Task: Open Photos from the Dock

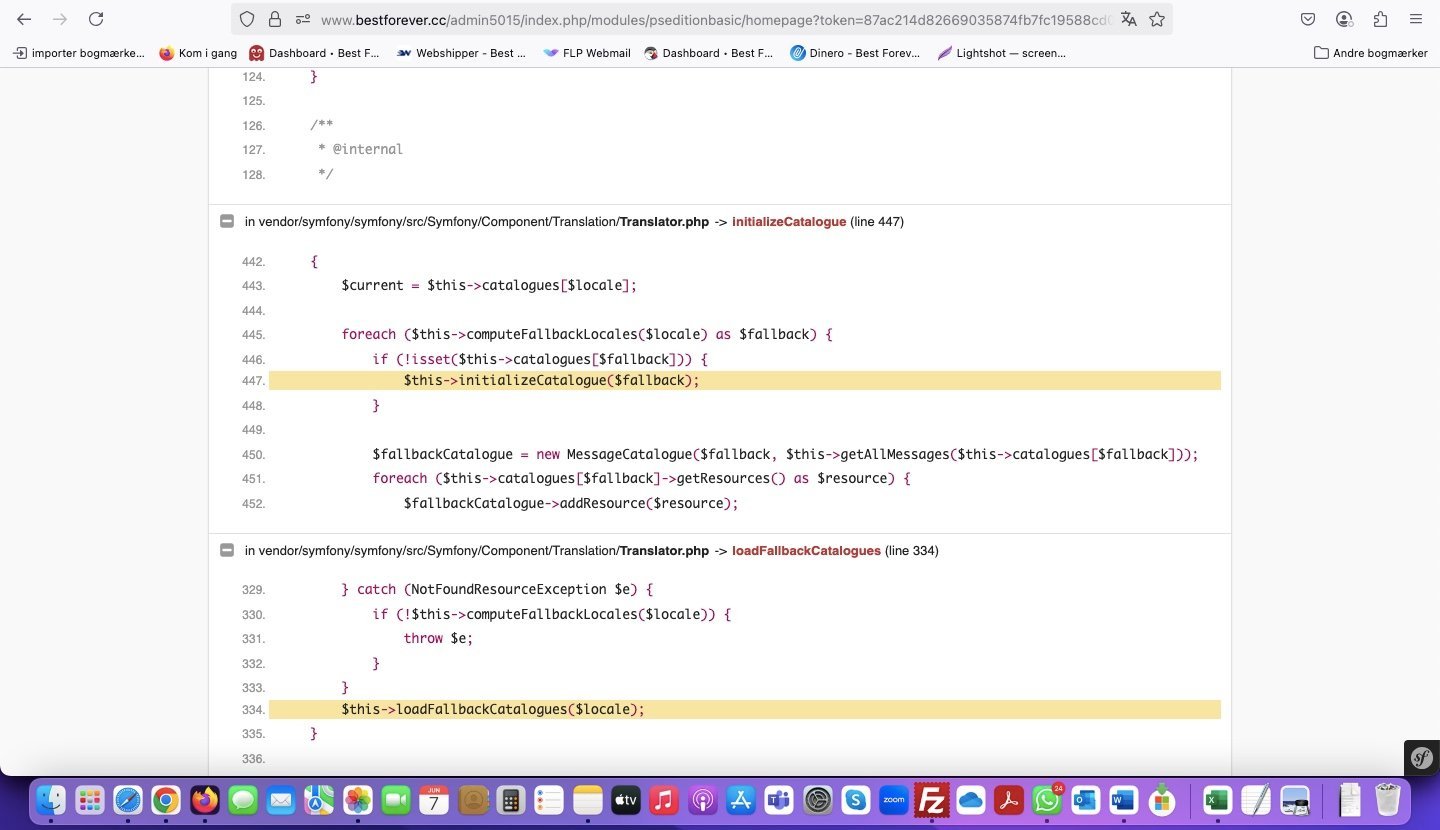Action: 358,800
